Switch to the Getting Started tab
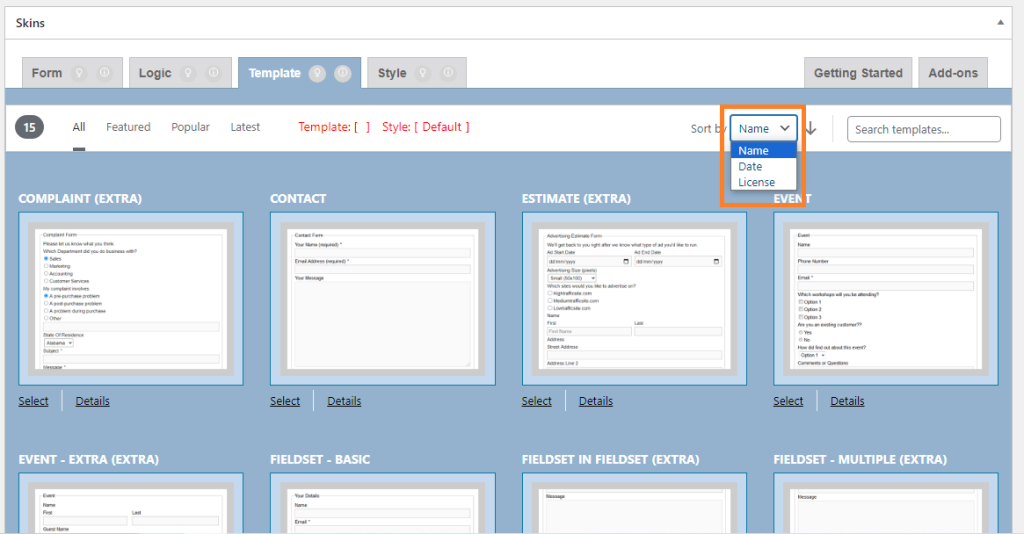 (x=857, y=73)
